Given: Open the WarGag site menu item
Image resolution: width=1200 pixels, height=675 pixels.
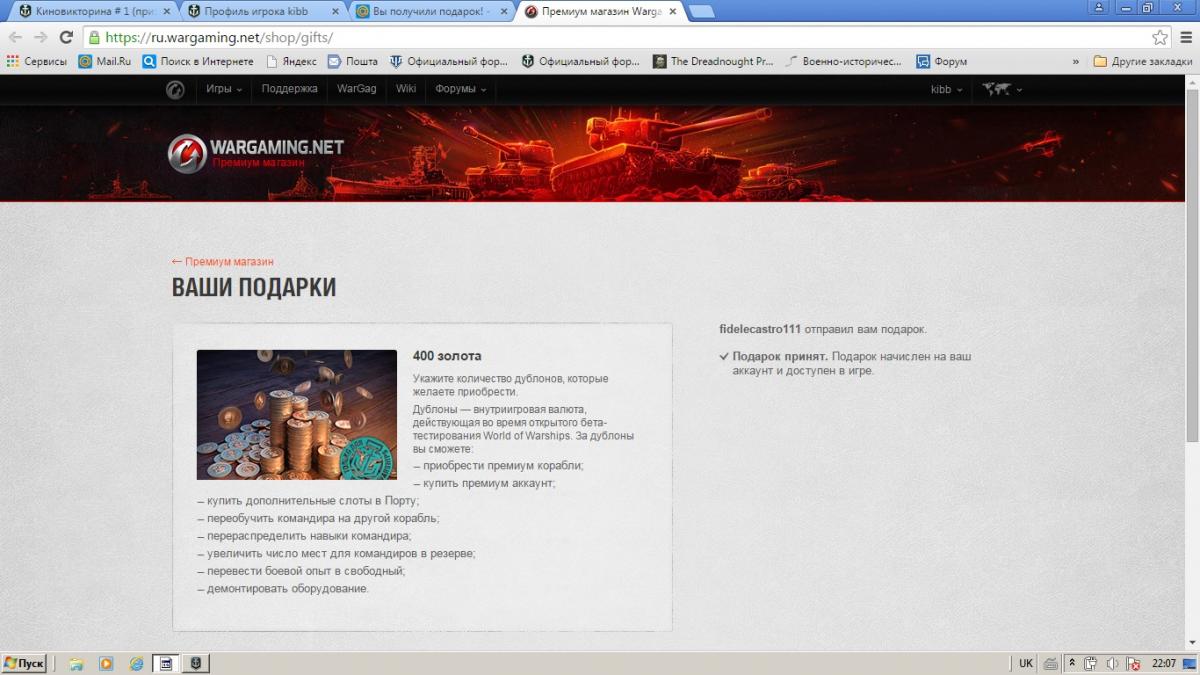Looking at the screenshot, I should pos(357,89).
